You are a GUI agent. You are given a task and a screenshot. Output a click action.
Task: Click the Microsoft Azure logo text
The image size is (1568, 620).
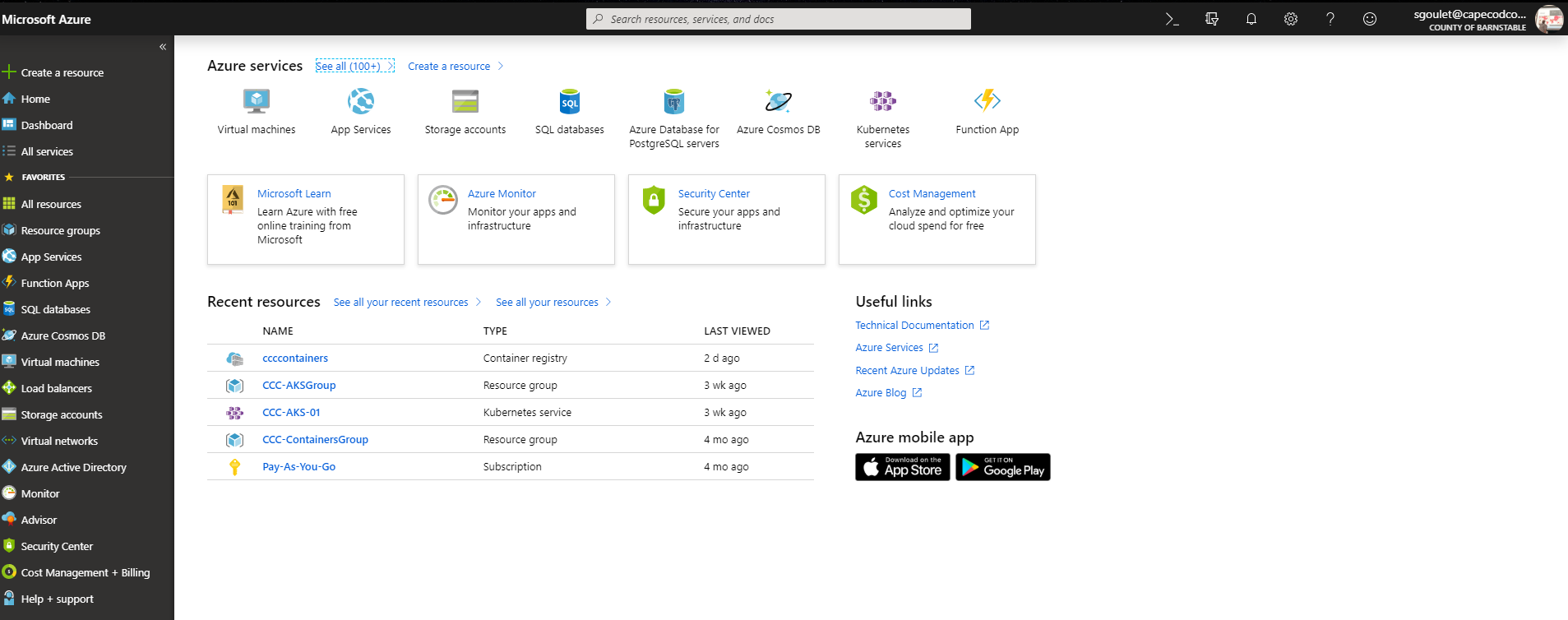(x=46, y=19)
